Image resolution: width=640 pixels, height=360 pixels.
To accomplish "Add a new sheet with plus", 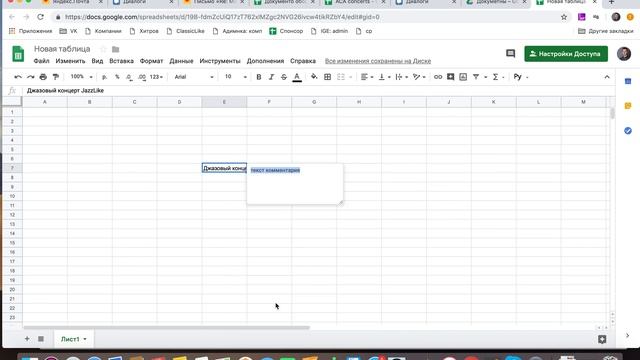I will pos(27,339).
